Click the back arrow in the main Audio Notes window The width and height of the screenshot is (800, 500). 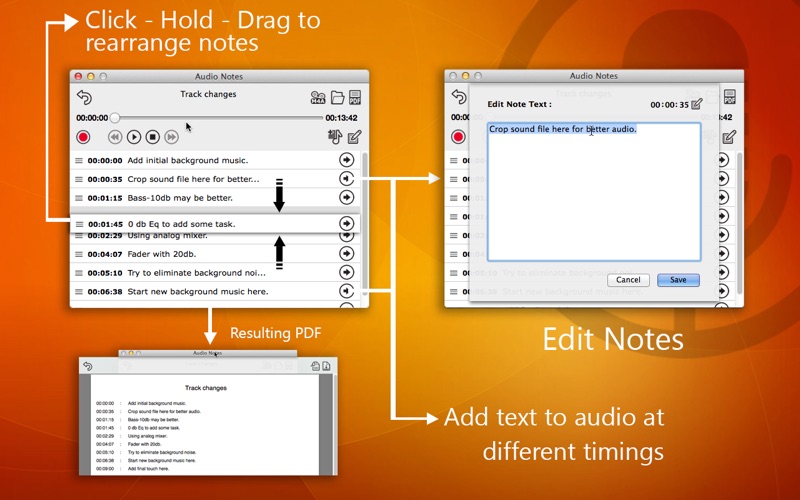click(84, 97)
